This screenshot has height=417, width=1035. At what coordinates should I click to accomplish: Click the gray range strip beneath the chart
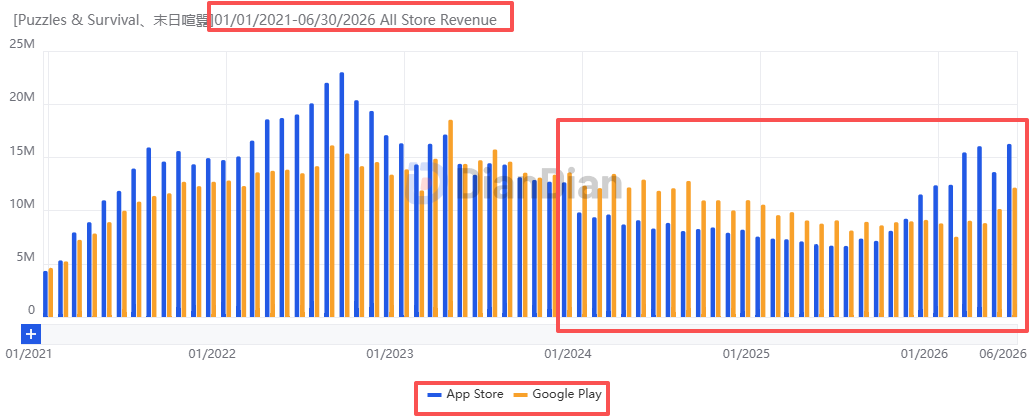point(530,334)
